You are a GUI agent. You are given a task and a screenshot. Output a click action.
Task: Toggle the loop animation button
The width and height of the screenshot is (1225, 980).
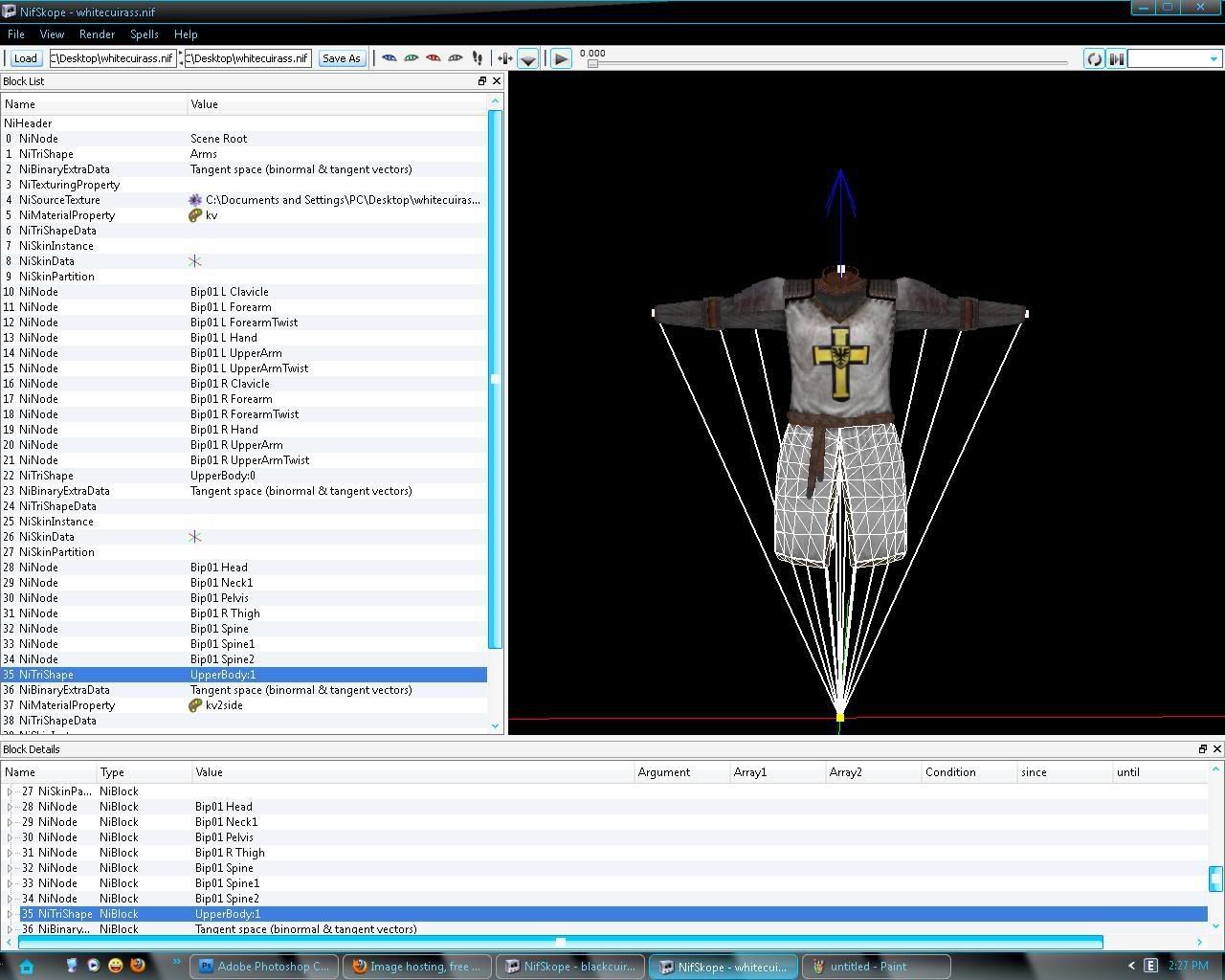(x=1093, y=58)
